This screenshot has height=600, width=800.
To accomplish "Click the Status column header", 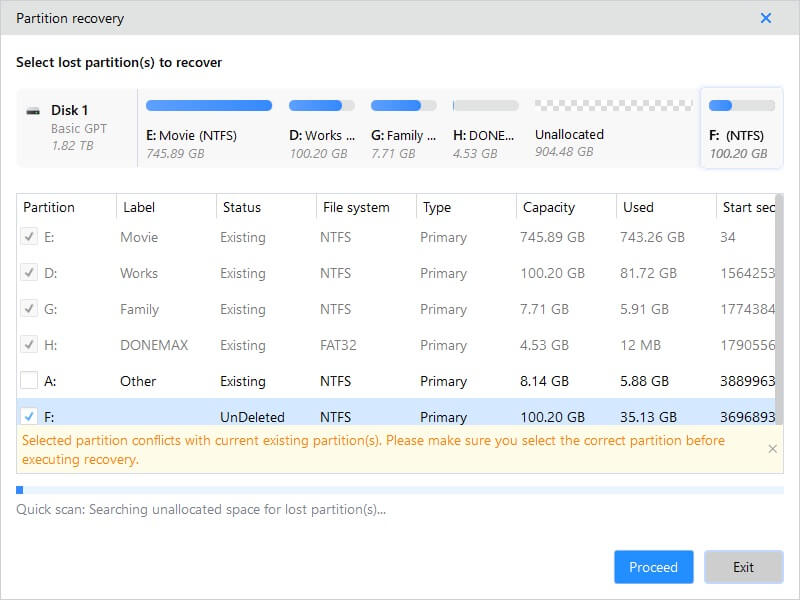I will coord(266,207).
